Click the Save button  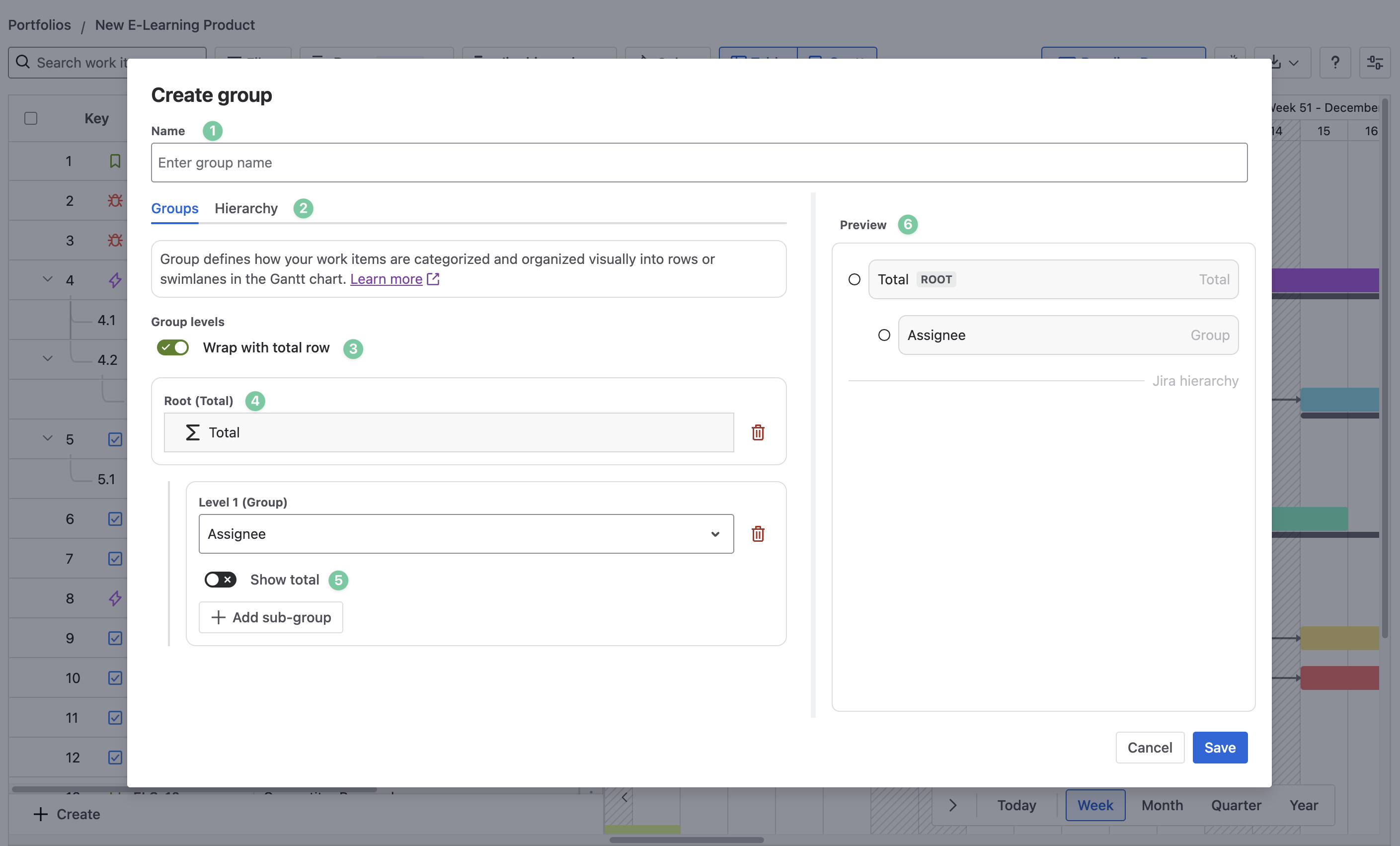tap(1219, 748)
